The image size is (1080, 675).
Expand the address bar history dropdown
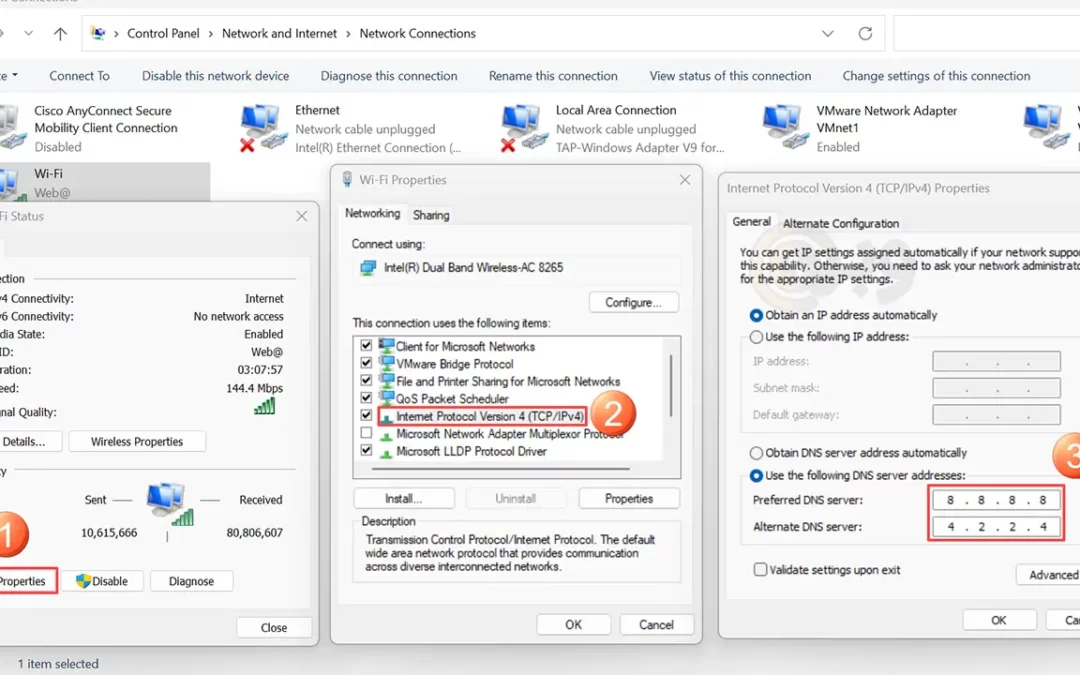coord(828,33)
